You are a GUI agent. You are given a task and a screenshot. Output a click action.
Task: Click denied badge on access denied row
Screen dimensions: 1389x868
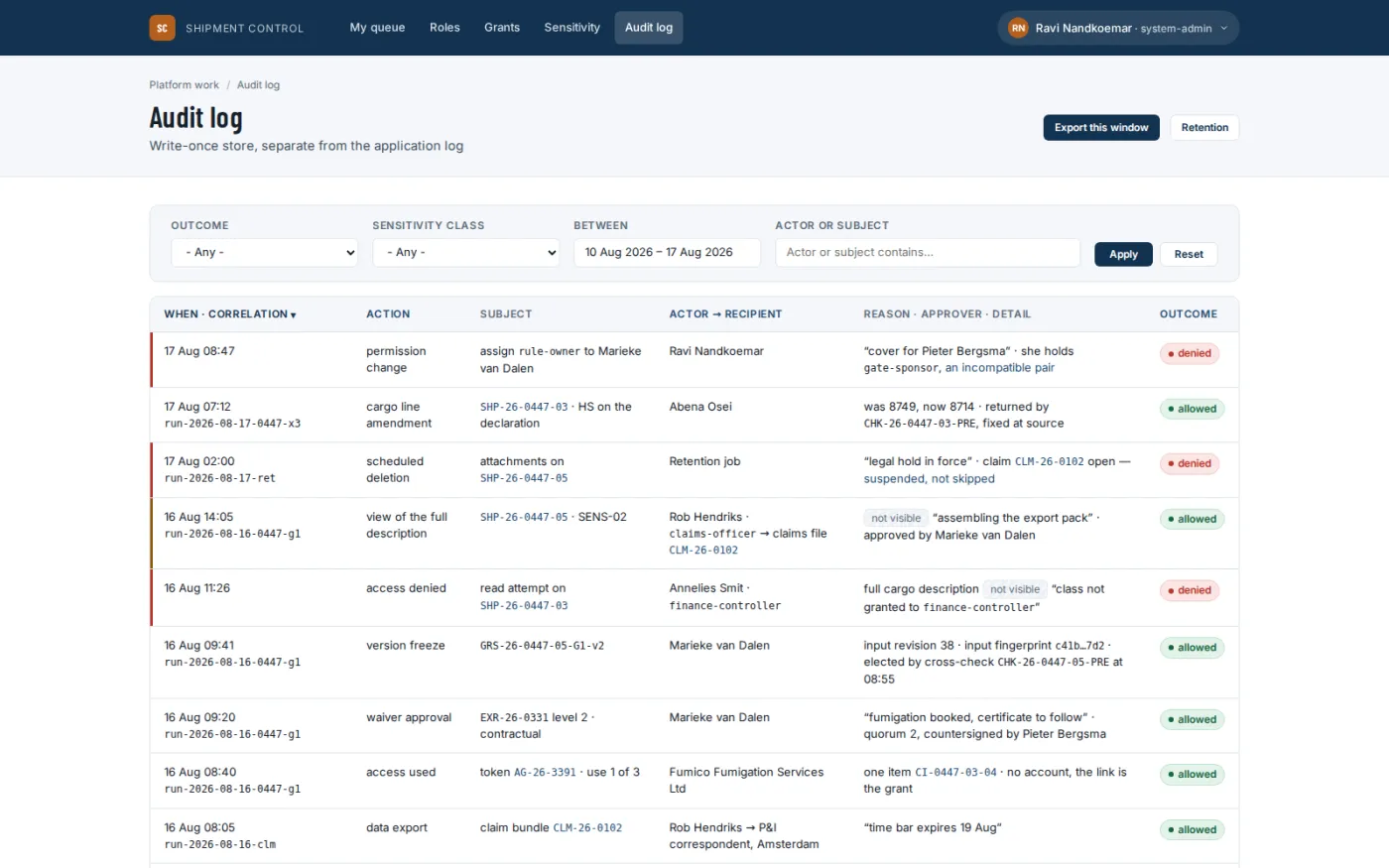tap(1190, 590)
